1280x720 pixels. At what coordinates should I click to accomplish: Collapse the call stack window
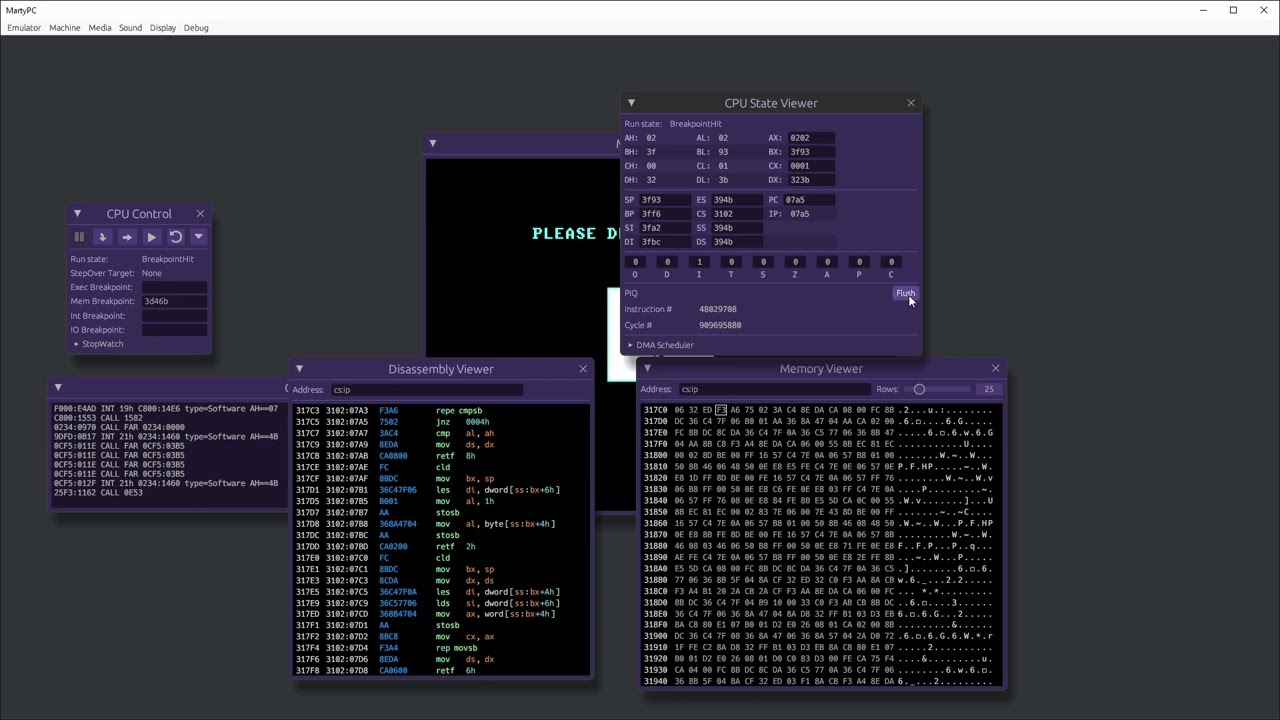[x=58, y=387]
